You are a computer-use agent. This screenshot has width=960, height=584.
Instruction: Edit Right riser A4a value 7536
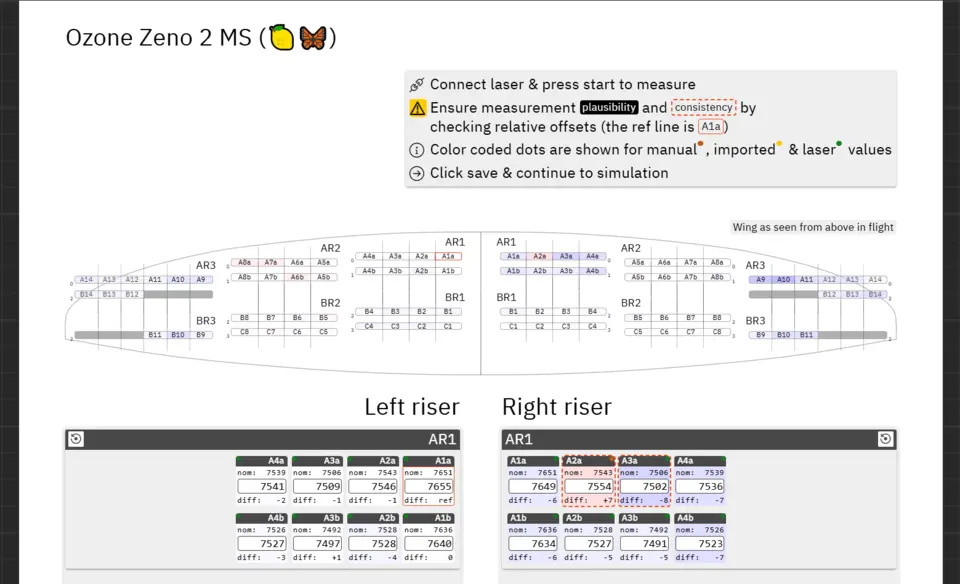coord(700,487)
